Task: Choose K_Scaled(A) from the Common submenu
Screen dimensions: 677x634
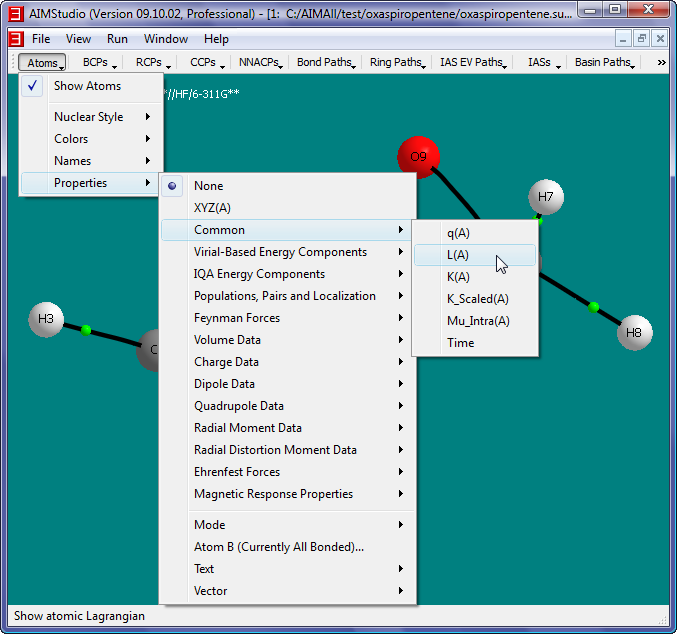Action: click(477, 299)
